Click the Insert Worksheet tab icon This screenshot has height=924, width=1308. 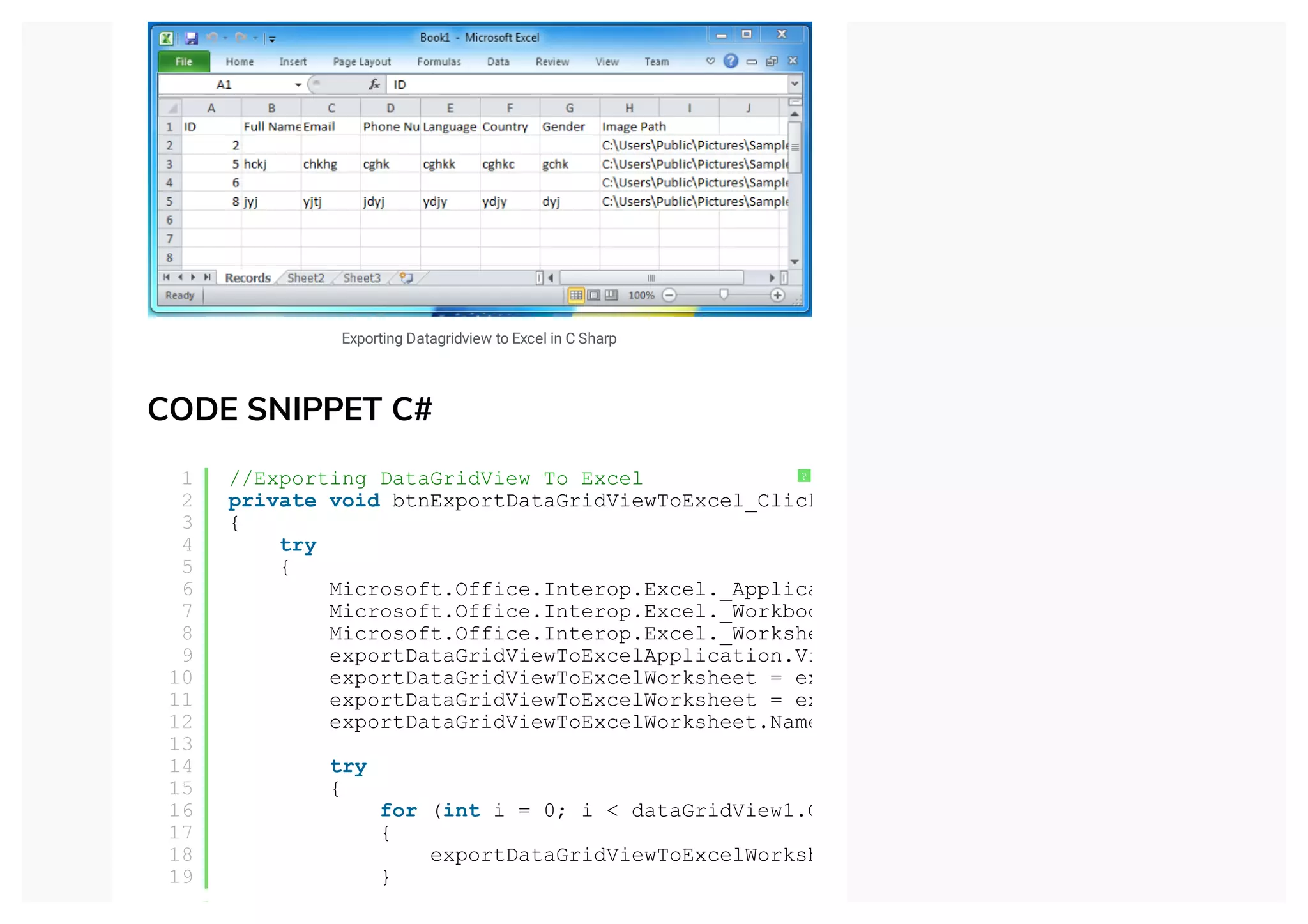(407, 278)
